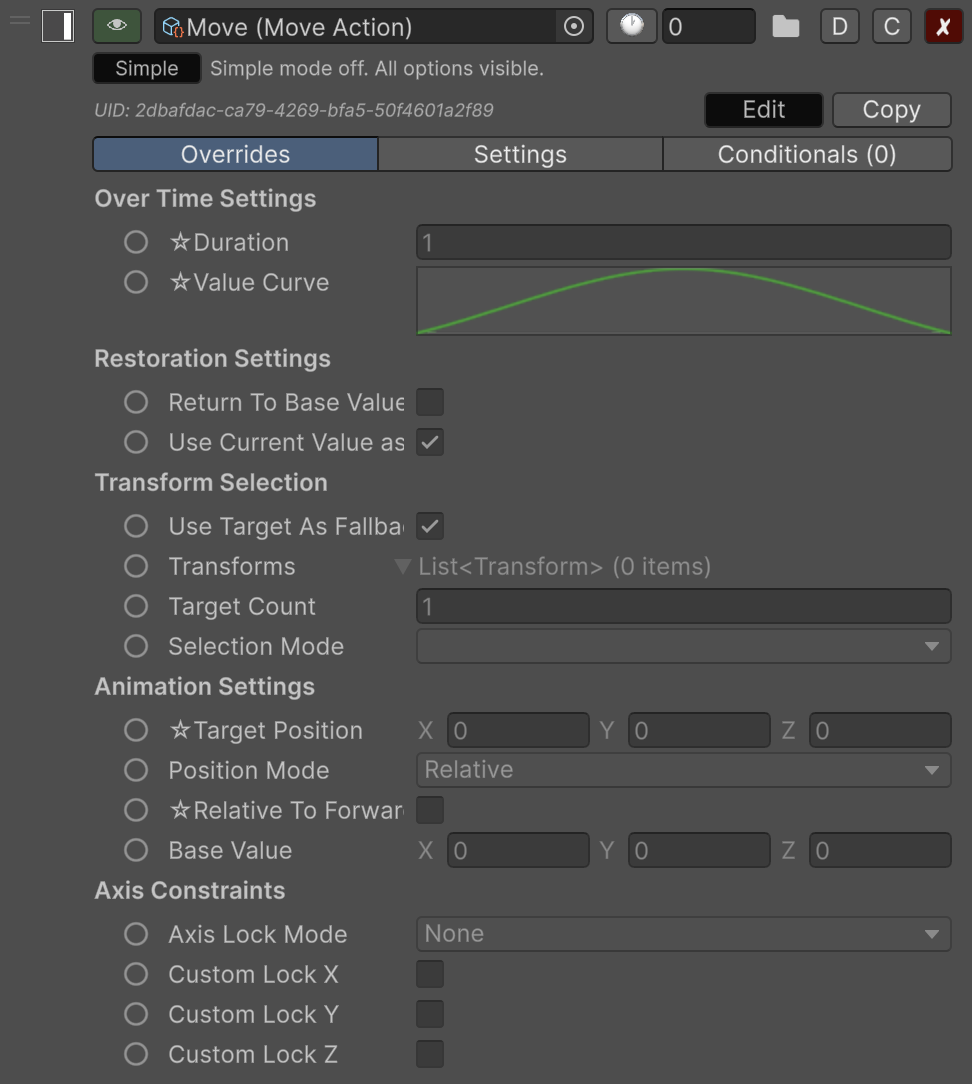Enable the Return To Base Value checkbox
The width and height of the screenshot is (972, 1084).
tap(430, 403)
